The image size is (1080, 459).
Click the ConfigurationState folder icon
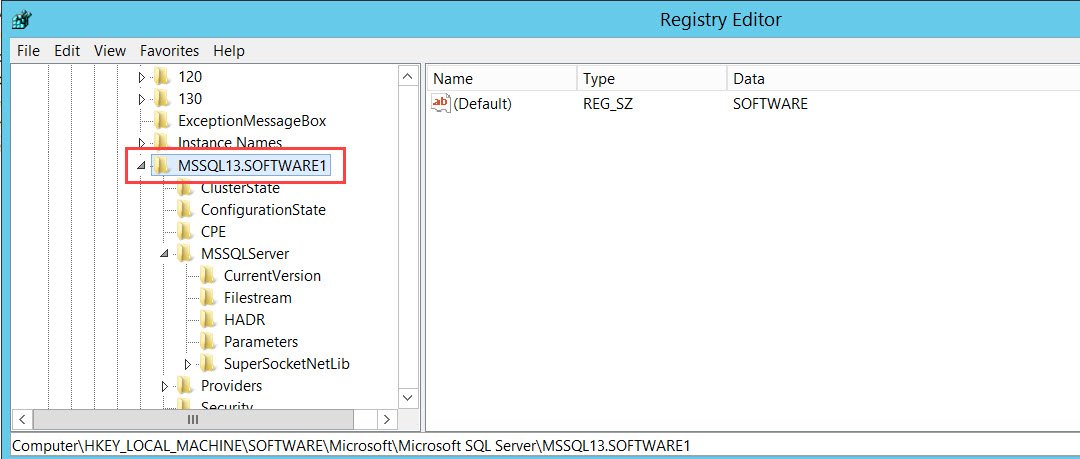[x=185, y=209]
